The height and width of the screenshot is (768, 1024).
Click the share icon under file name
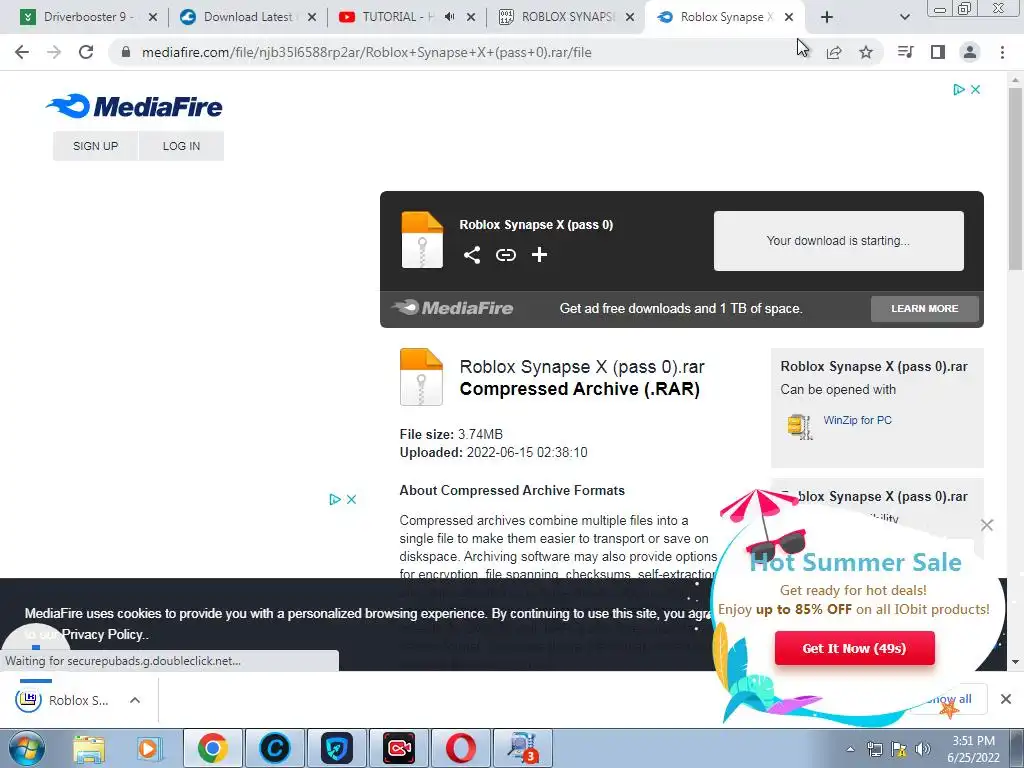[472, 255]
